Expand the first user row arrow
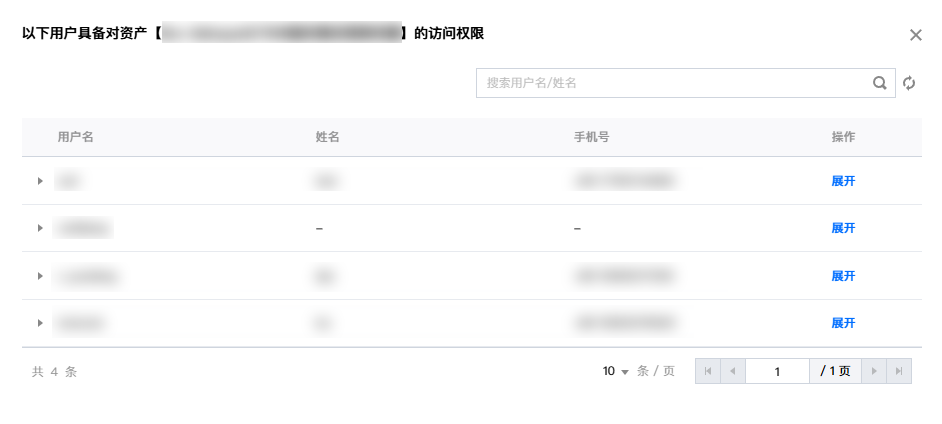This screenshot has width=942, height=424. pyautogui.click(x=40, y=181)
